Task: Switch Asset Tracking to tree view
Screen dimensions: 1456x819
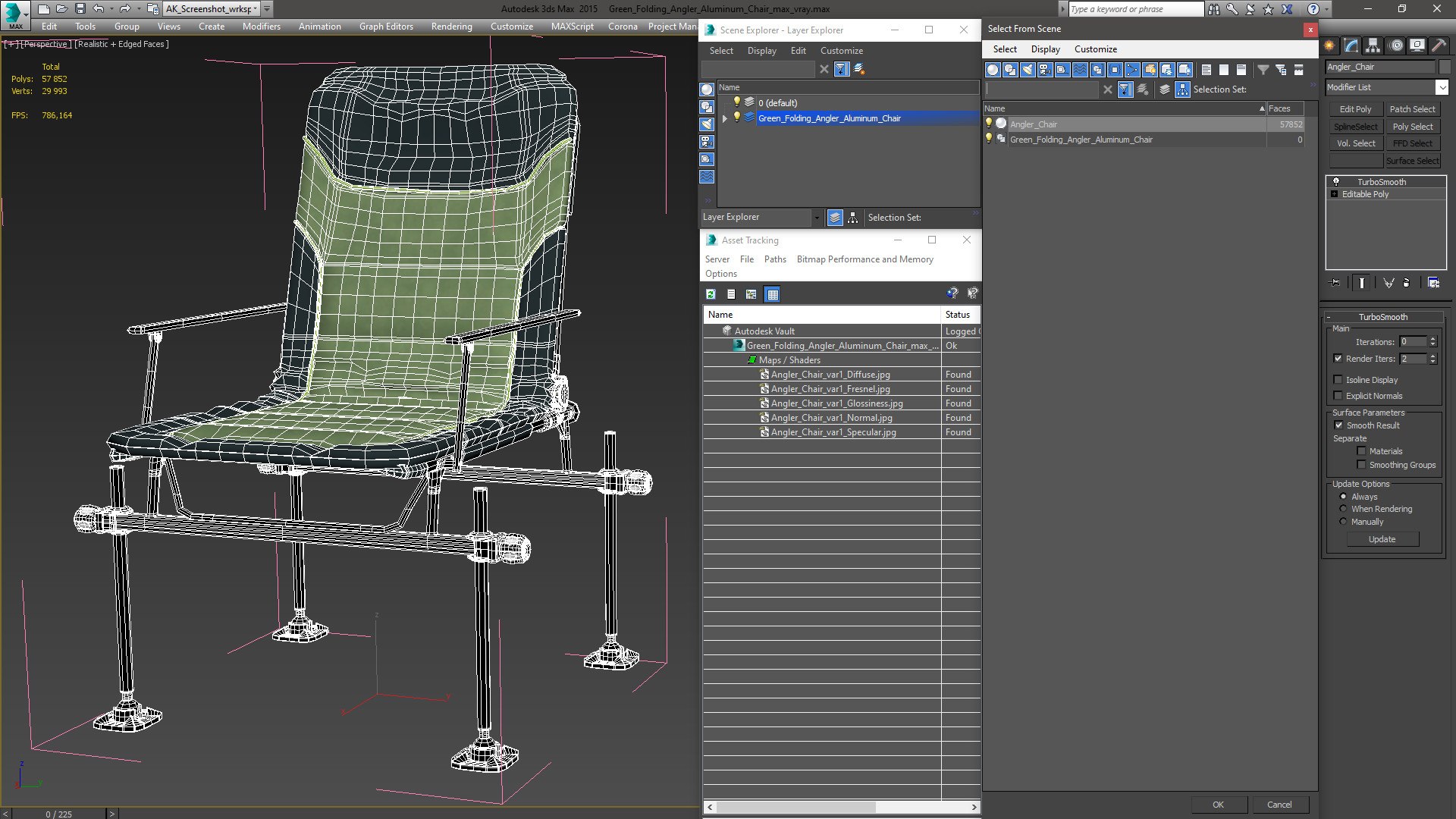Action: (752, 294)
